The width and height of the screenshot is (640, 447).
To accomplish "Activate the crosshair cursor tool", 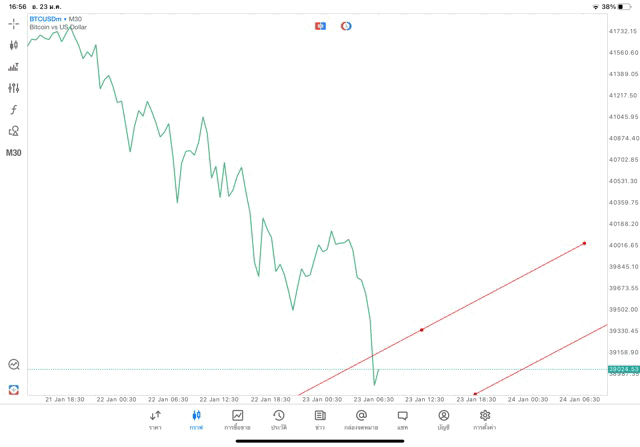I will 14,23.
